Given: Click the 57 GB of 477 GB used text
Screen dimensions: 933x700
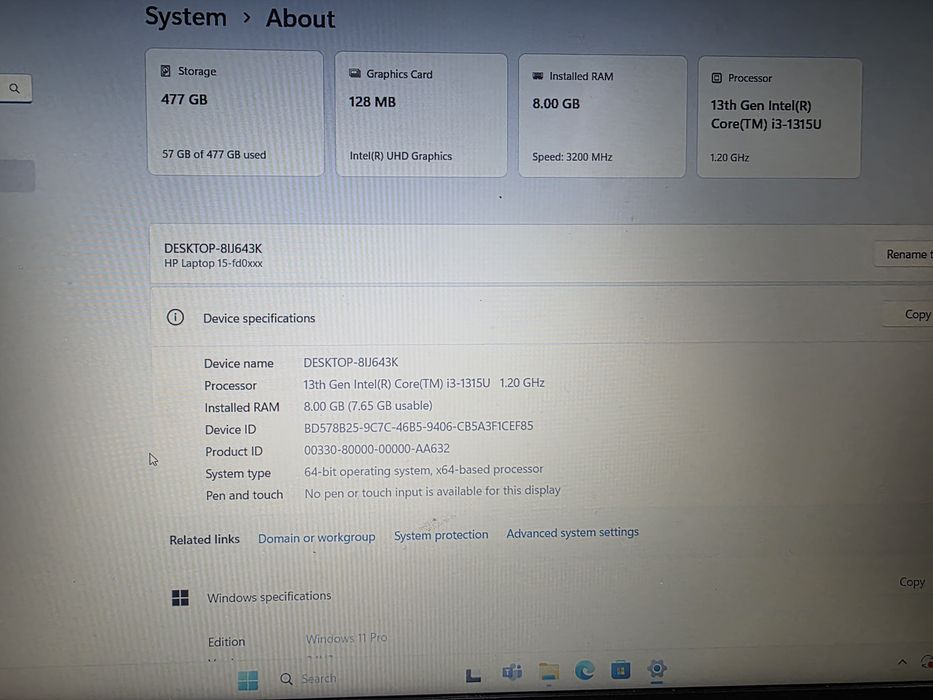Looking at the screenshot, I should point(214,154).
